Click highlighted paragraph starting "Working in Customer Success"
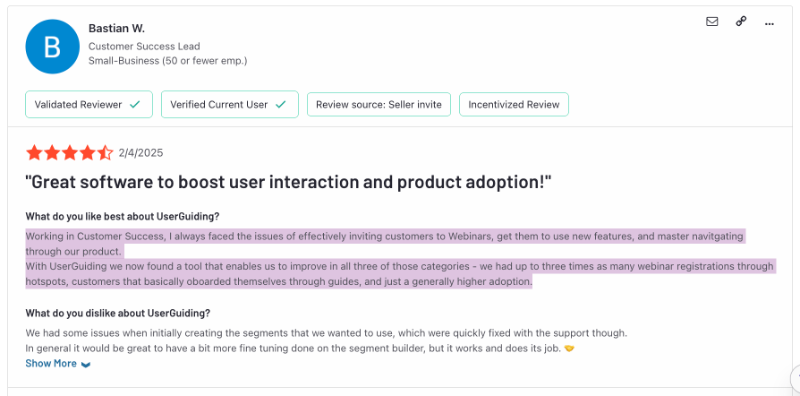 (x=385, y=244)
